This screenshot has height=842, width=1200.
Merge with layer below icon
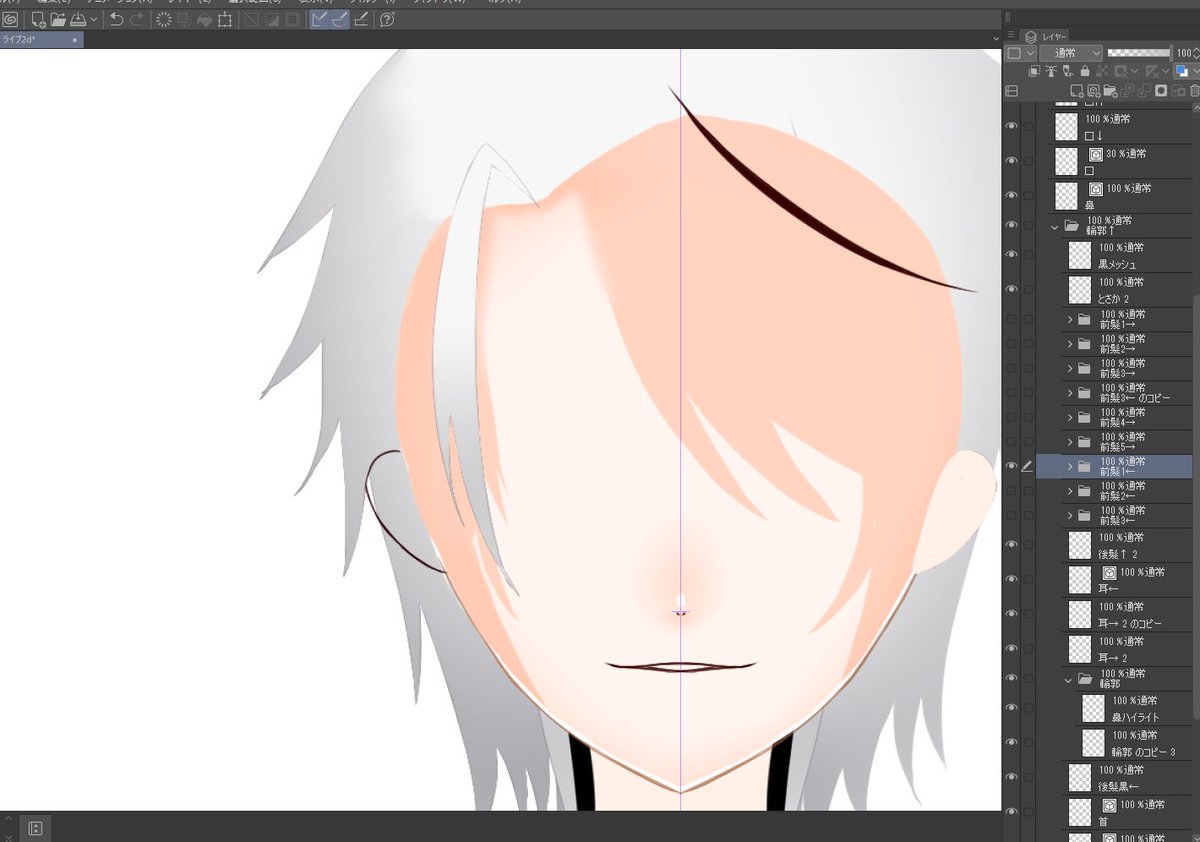pyautogui.click(x=1144, y=91)
